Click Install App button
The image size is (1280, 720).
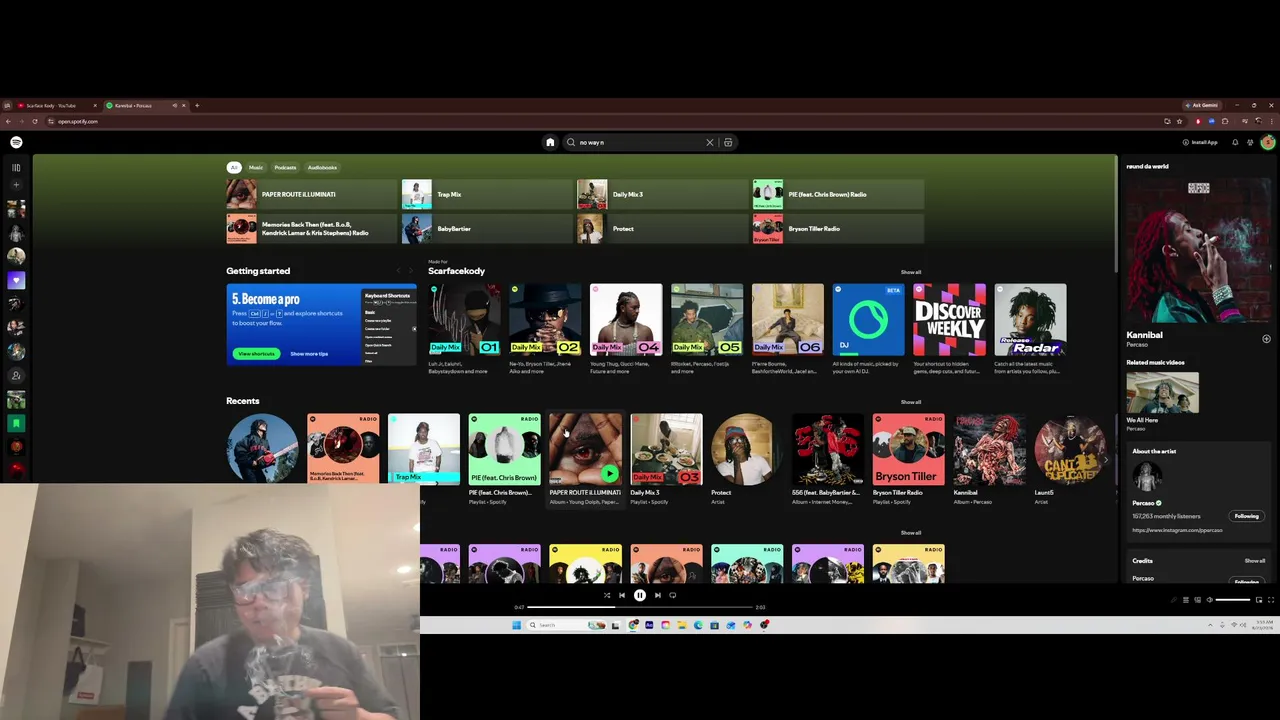[x=1200, y=142]
